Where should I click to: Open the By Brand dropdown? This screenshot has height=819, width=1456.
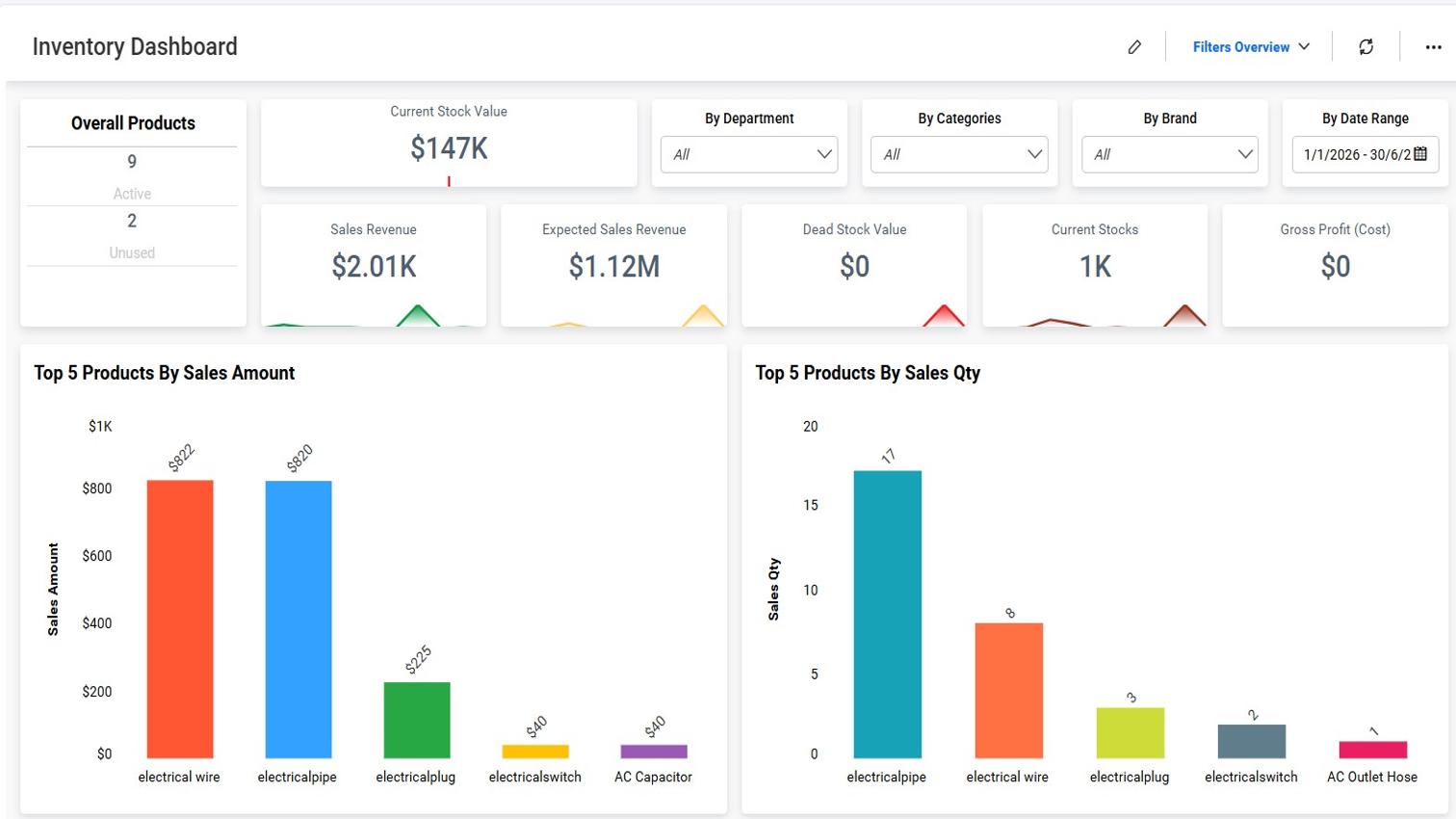1170,154
